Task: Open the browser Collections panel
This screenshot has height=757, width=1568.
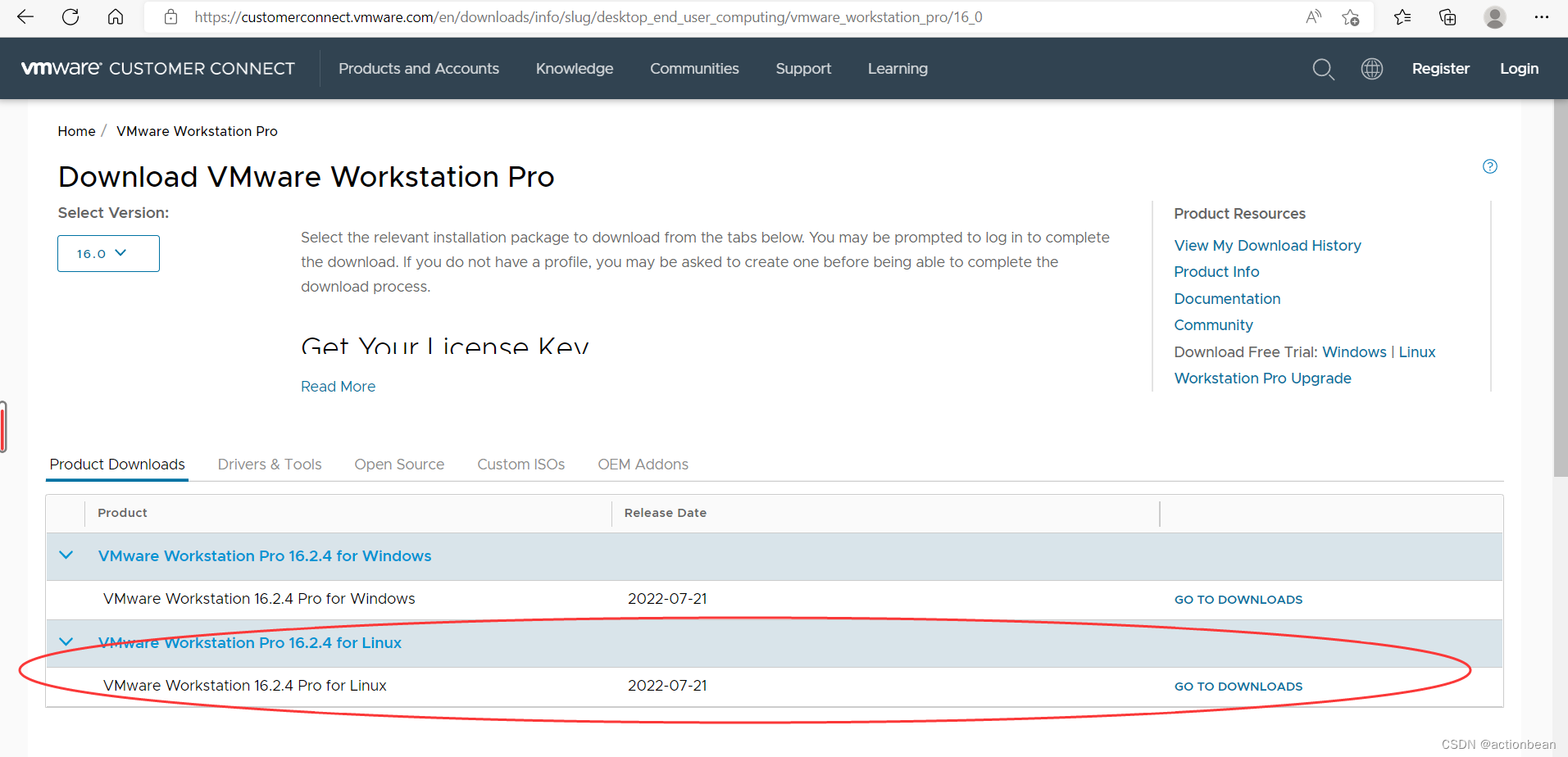Action: point(1447,16)
